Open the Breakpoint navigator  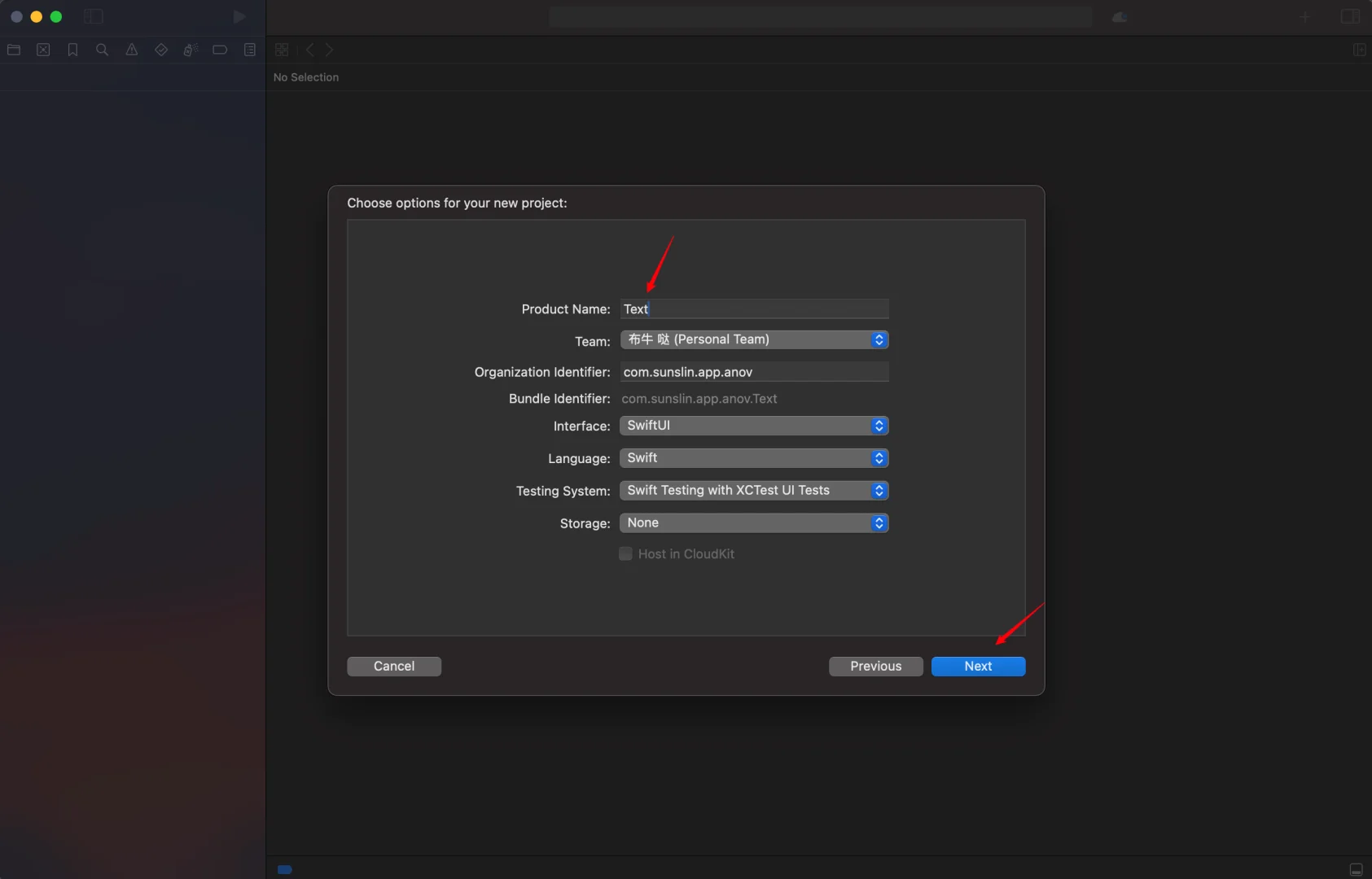[x=220, y=50]
